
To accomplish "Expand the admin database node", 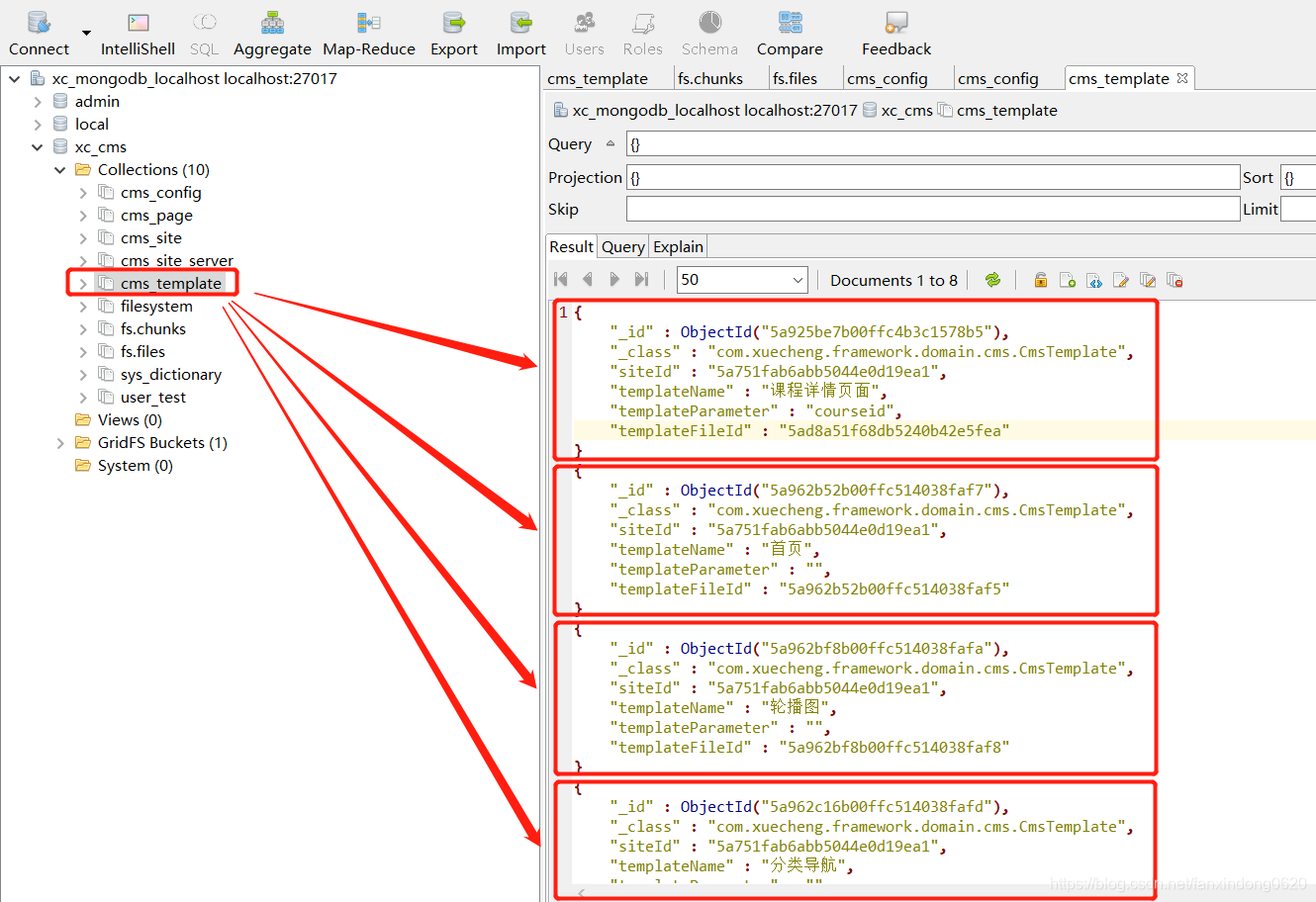I will [38, 101].
